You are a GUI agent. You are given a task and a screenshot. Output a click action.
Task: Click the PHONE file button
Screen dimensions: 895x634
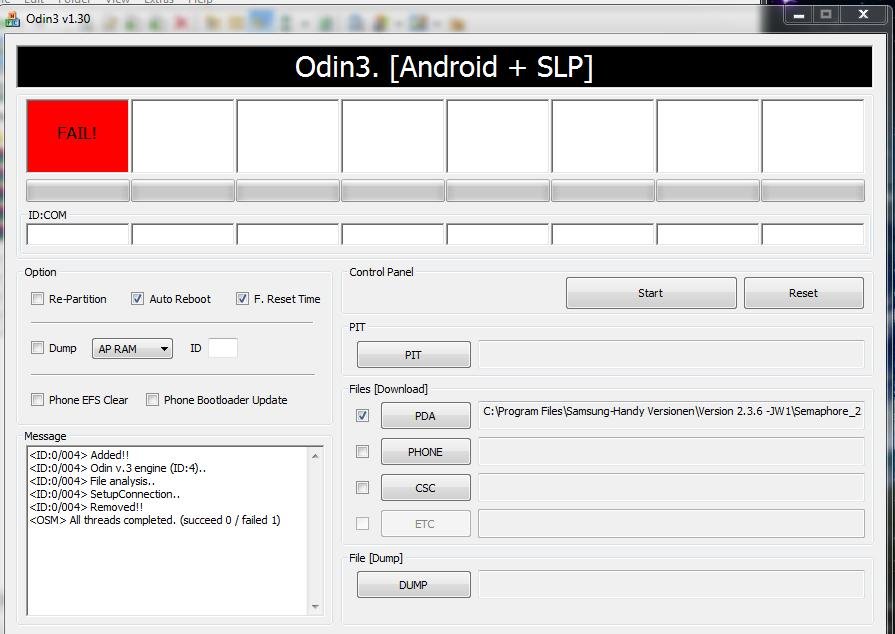(x=426, y=451)
